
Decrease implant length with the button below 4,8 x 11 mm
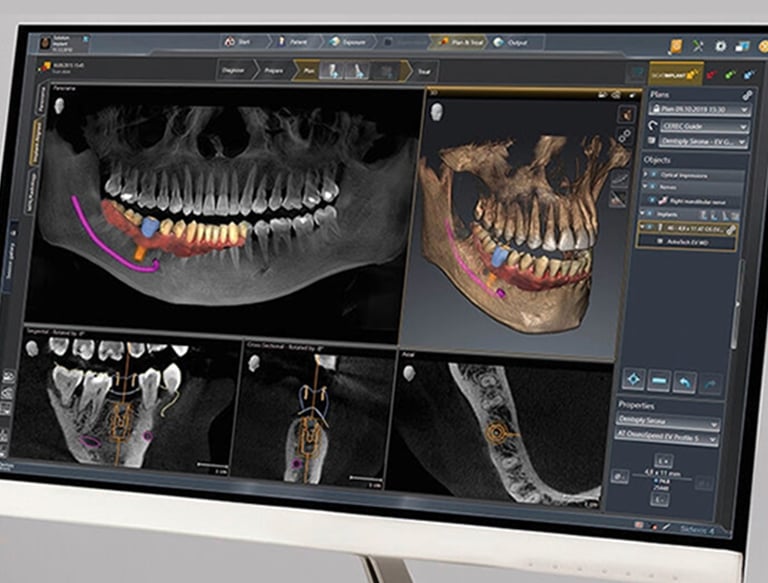[660, 500]
